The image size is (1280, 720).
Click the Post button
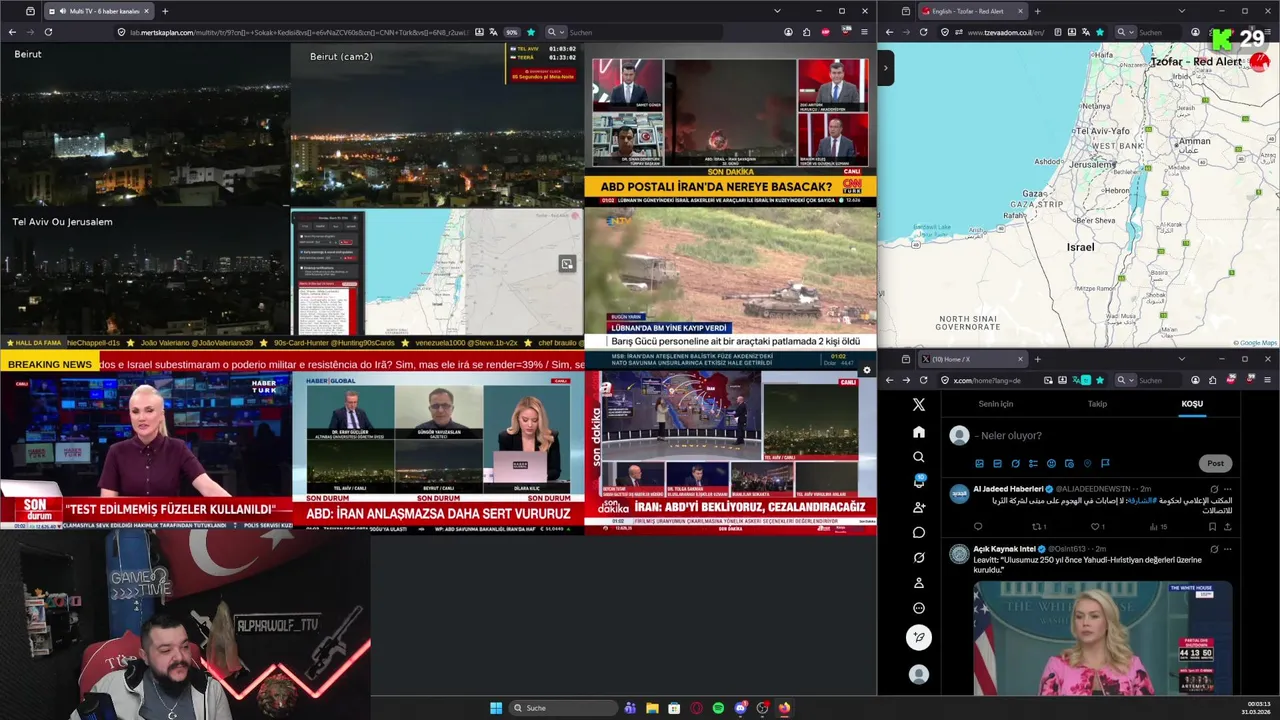[1215, 463]
